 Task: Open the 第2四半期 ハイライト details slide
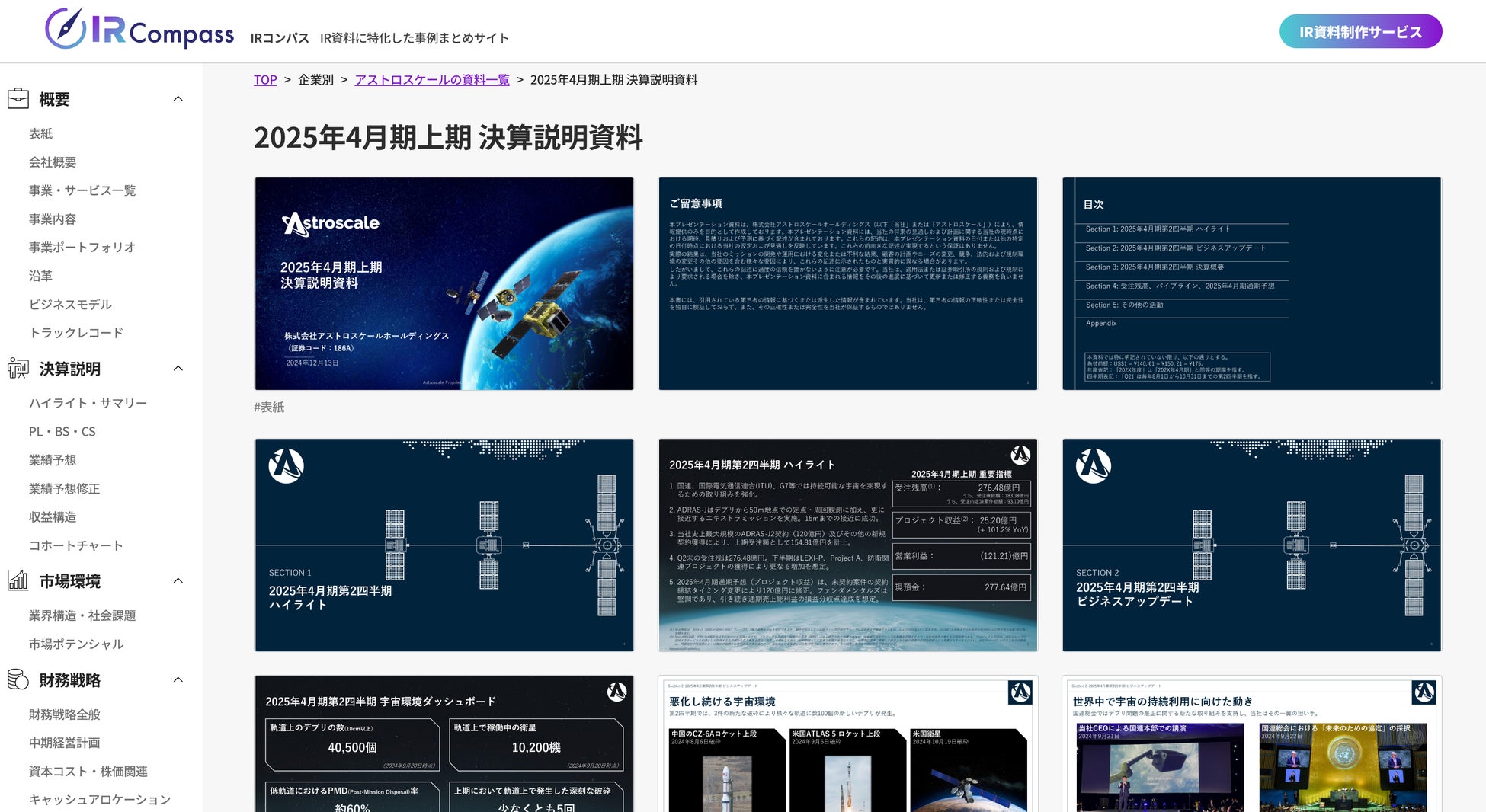[x=848, y=545]
